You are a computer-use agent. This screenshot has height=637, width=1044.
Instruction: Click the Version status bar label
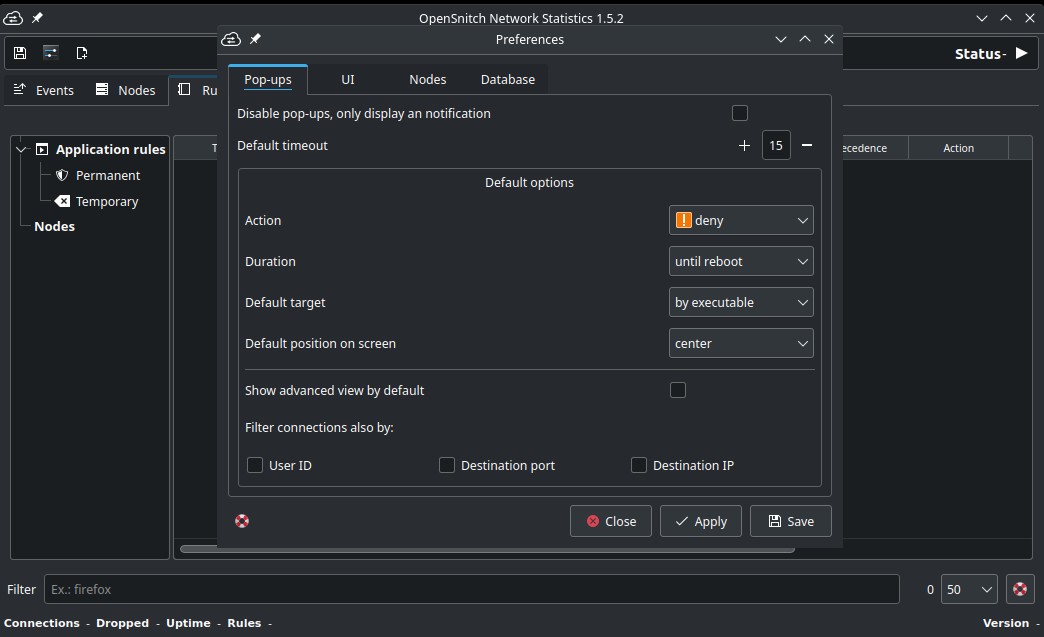(1006, 623)
